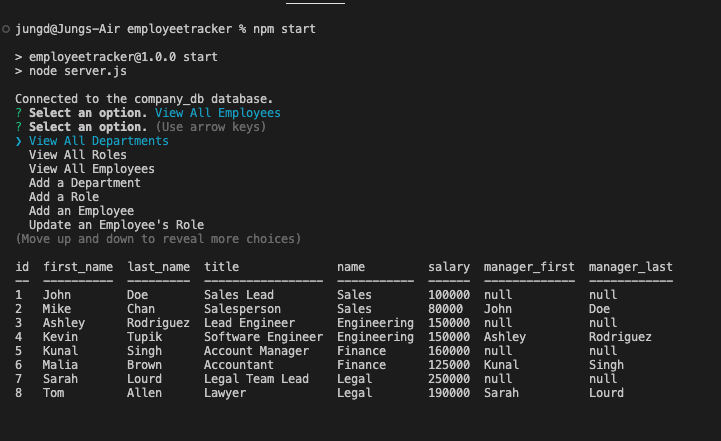
Task: Select 'View All Employees' in the choices list
Action: (x=92, y=169)
